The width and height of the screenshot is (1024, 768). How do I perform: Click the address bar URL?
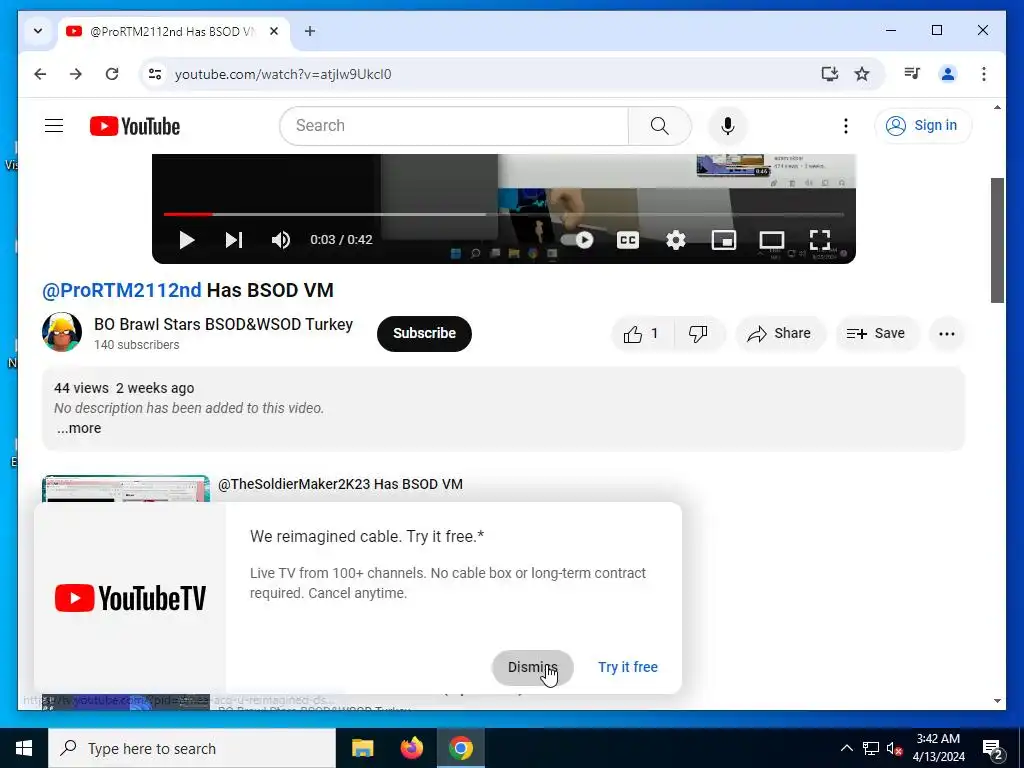coord(283,74)
